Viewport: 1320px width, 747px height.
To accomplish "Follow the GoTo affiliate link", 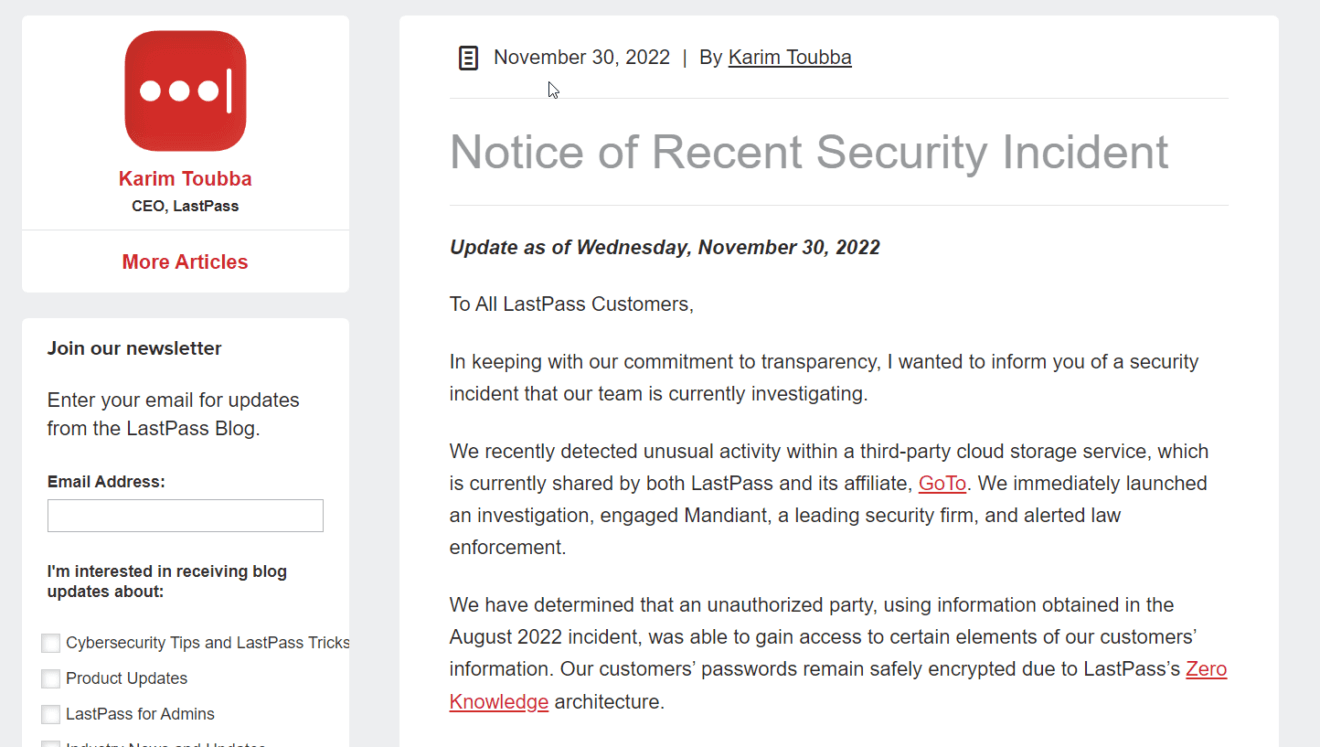I will point(942,483).
